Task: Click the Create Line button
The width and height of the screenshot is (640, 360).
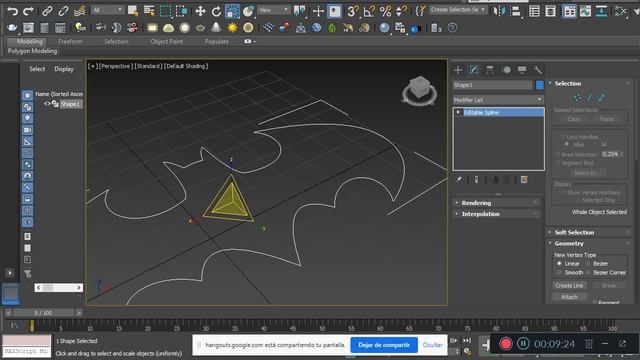Action: (569, 285)
